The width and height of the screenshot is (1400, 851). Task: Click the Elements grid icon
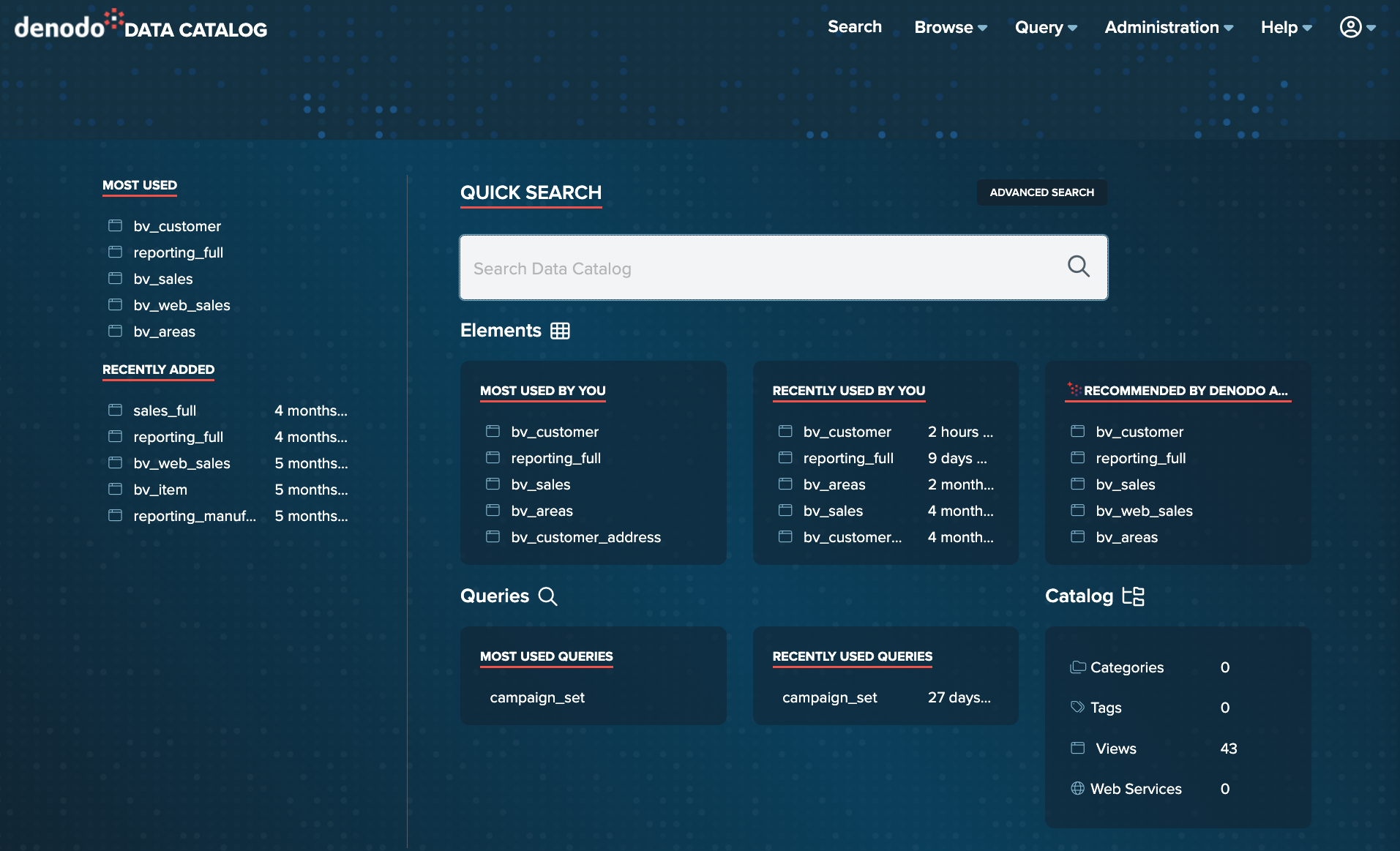point(560,331)
